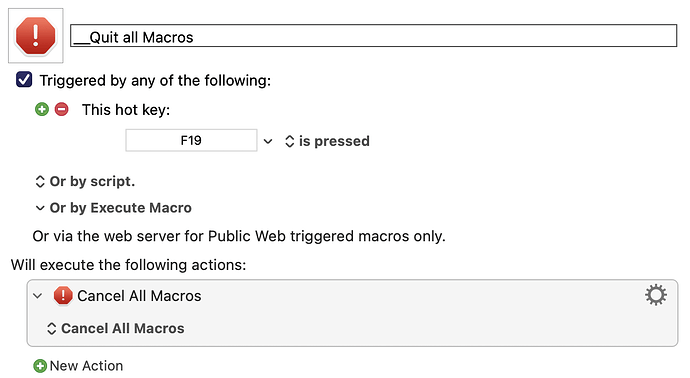Click the large red stop-sign macro icon
The image size is (690, 378).
(x=36, y=36)
